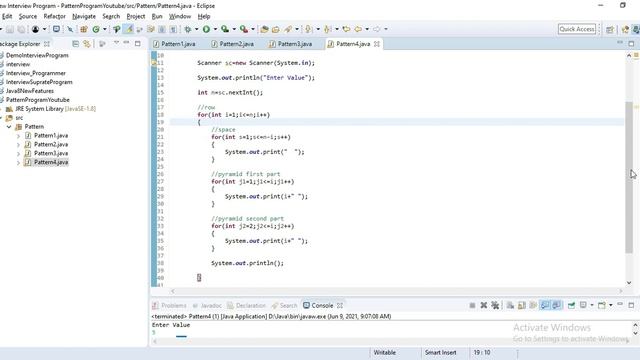Select JRE System Library in the tree
Image resolution: width=640 pixels, height=360 pixels.
51,109
